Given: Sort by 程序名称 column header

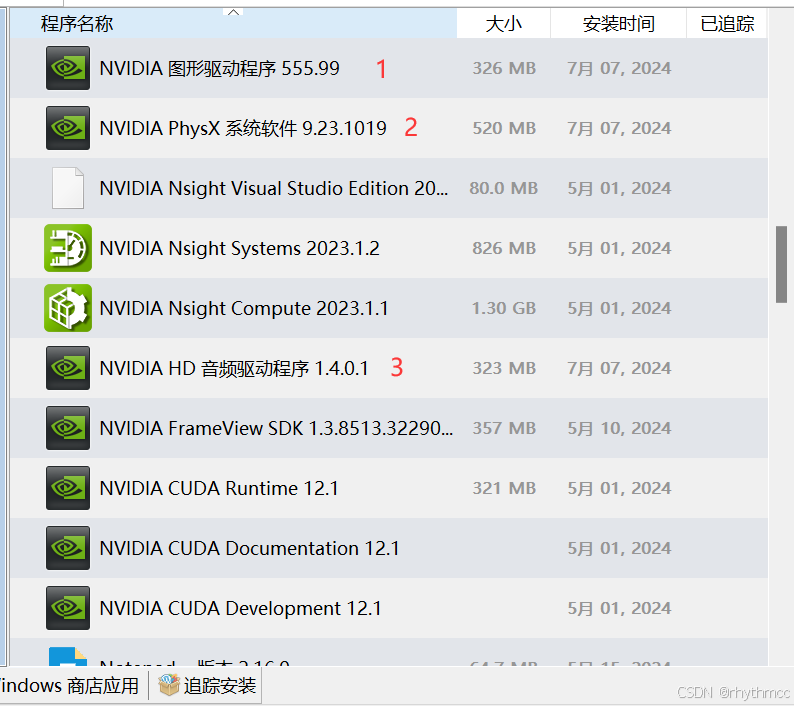Looking at the screenshot, I should 233,23.
